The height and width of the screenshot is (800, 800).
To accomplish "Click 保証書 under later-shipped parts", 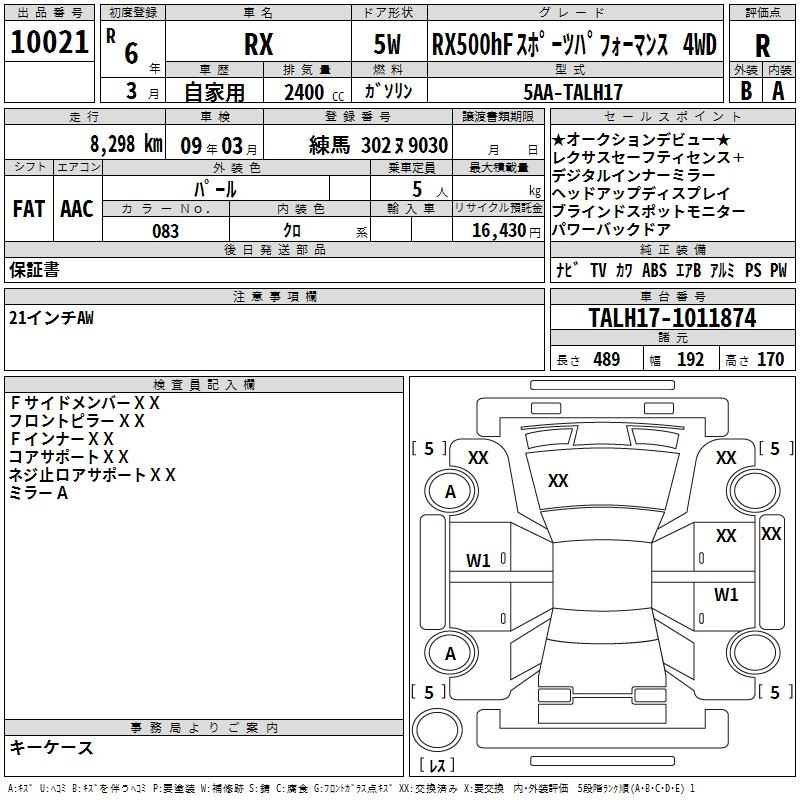I will [34, 270].
